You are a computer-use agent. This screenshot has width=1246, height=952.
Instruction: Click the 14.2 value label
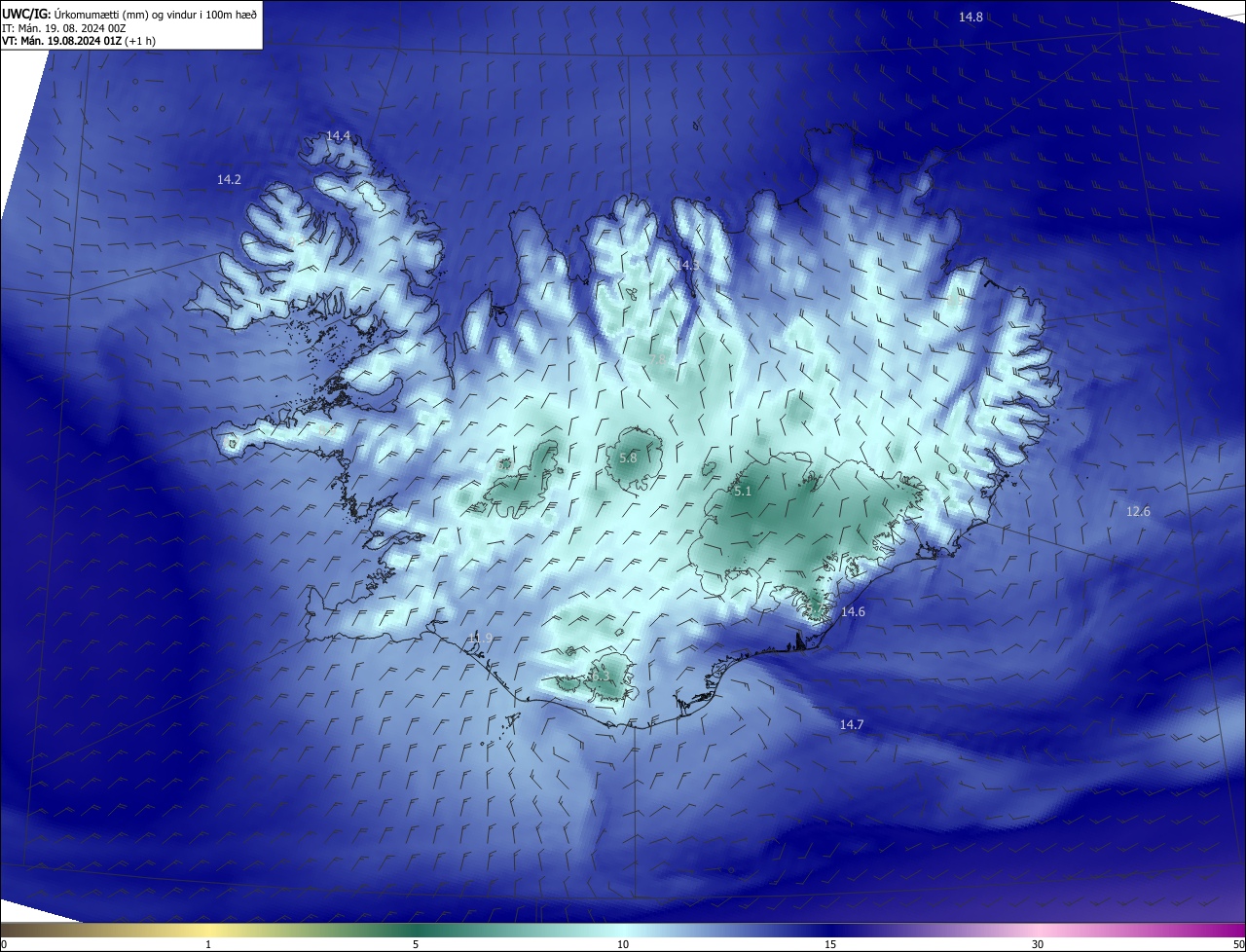click(x=229, y=179)
